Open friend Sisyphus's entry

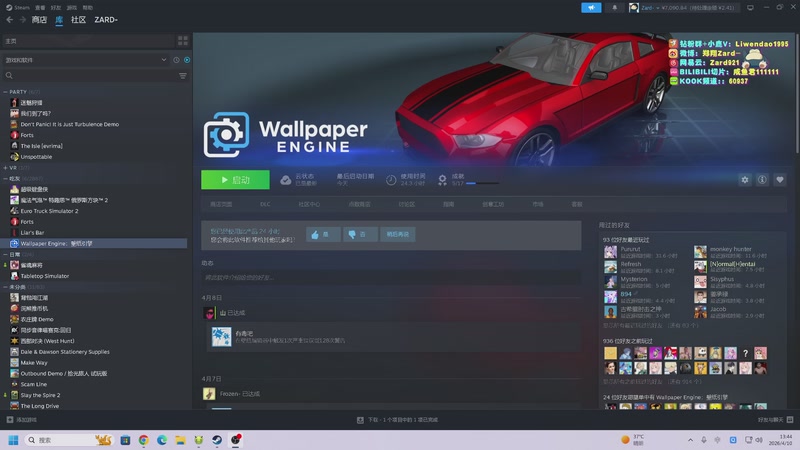point(732,282)
